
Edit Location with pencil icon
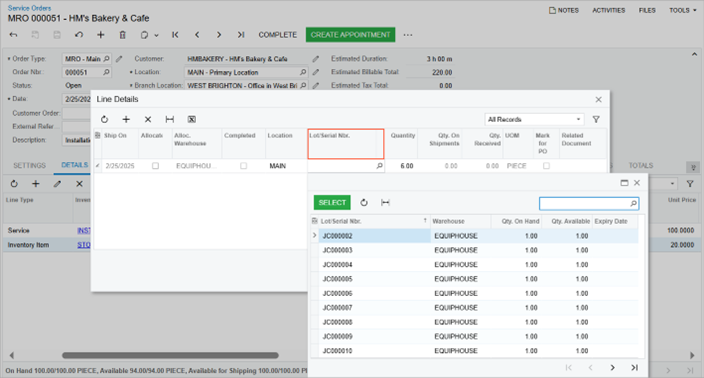pyautogui.click(x=316, y=72)
